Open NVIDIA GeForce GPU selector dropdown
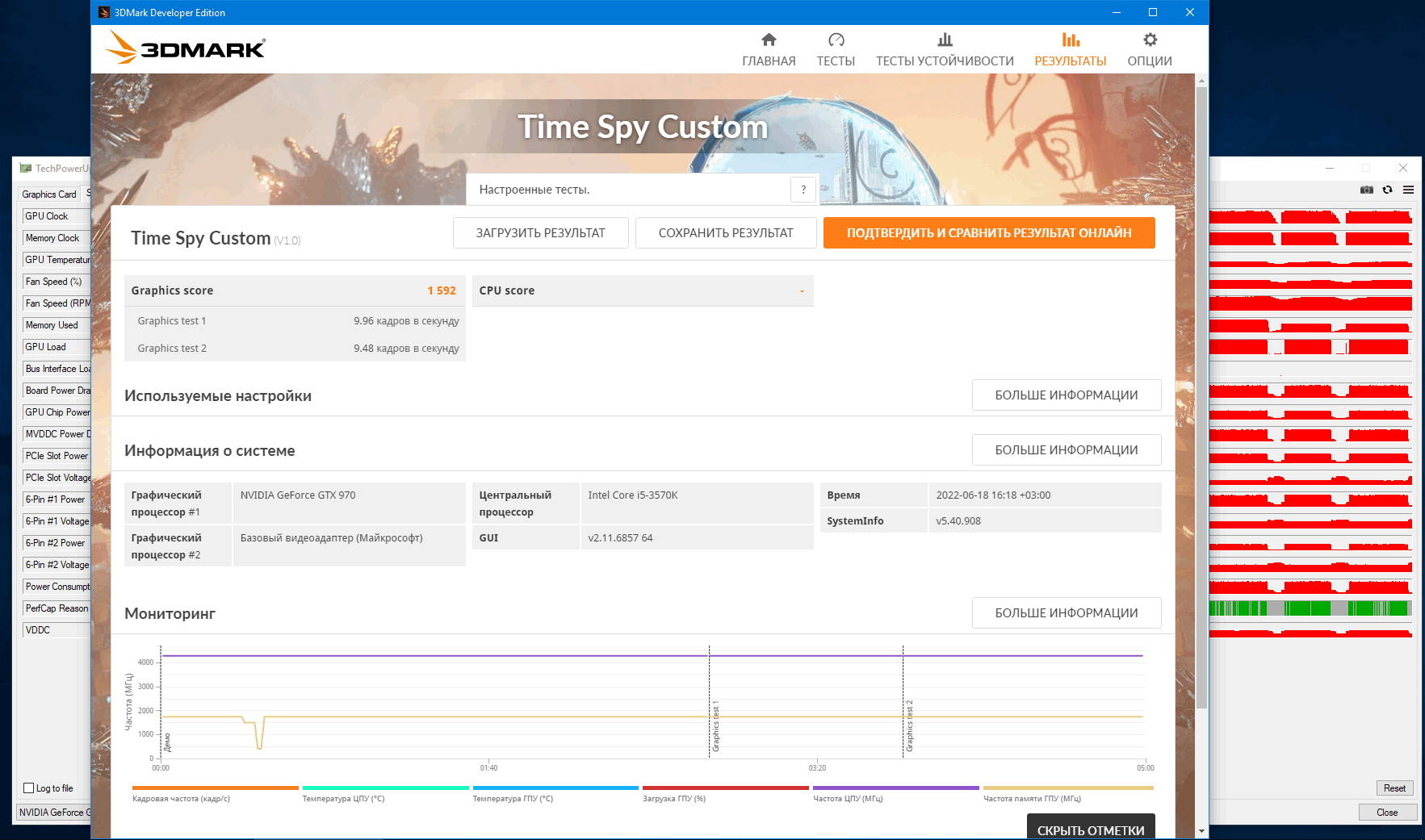The image size is (1425, 840). [54, 813]
